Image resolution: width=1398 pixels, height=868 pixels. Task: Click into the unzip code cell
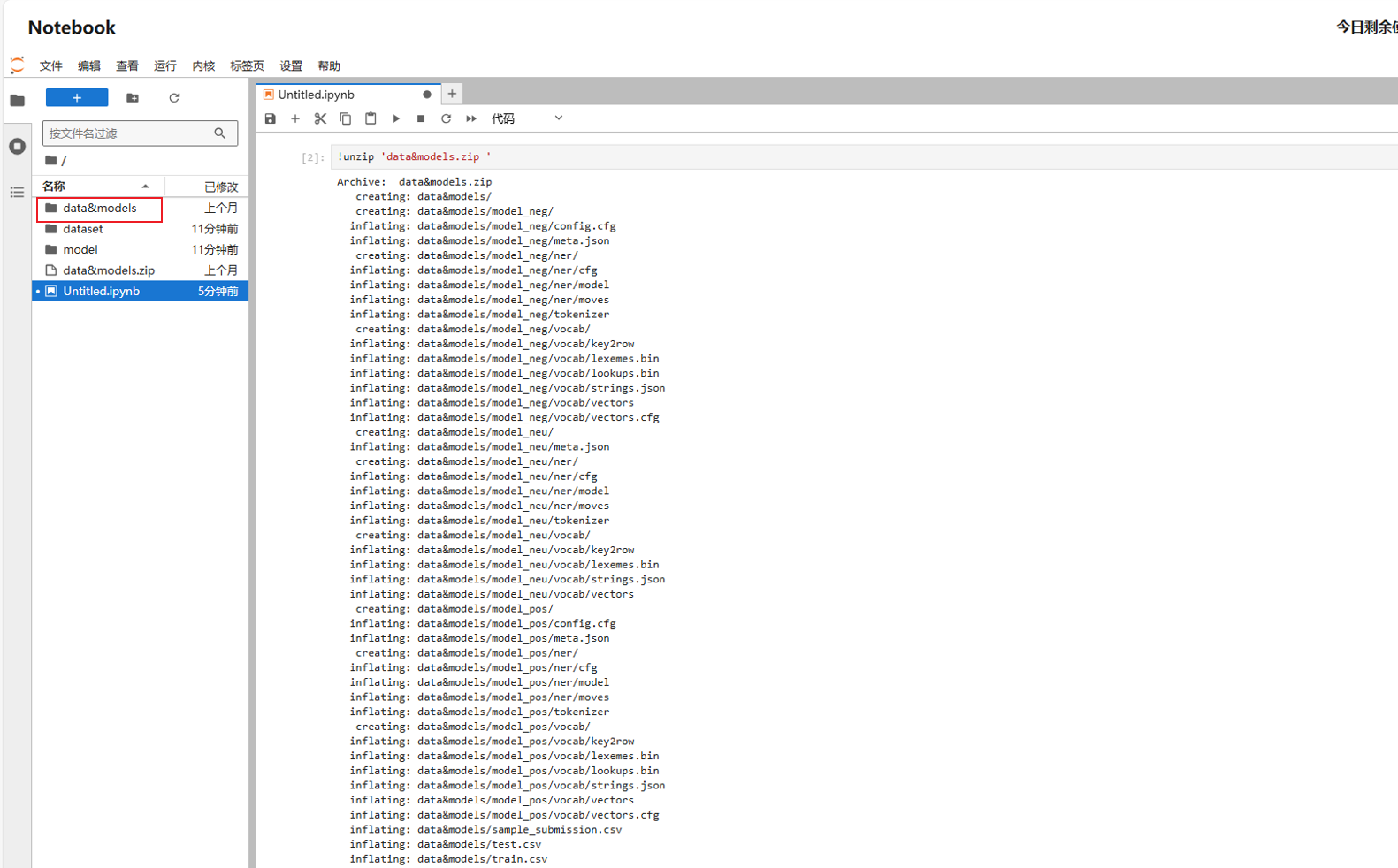click(864, 156)
